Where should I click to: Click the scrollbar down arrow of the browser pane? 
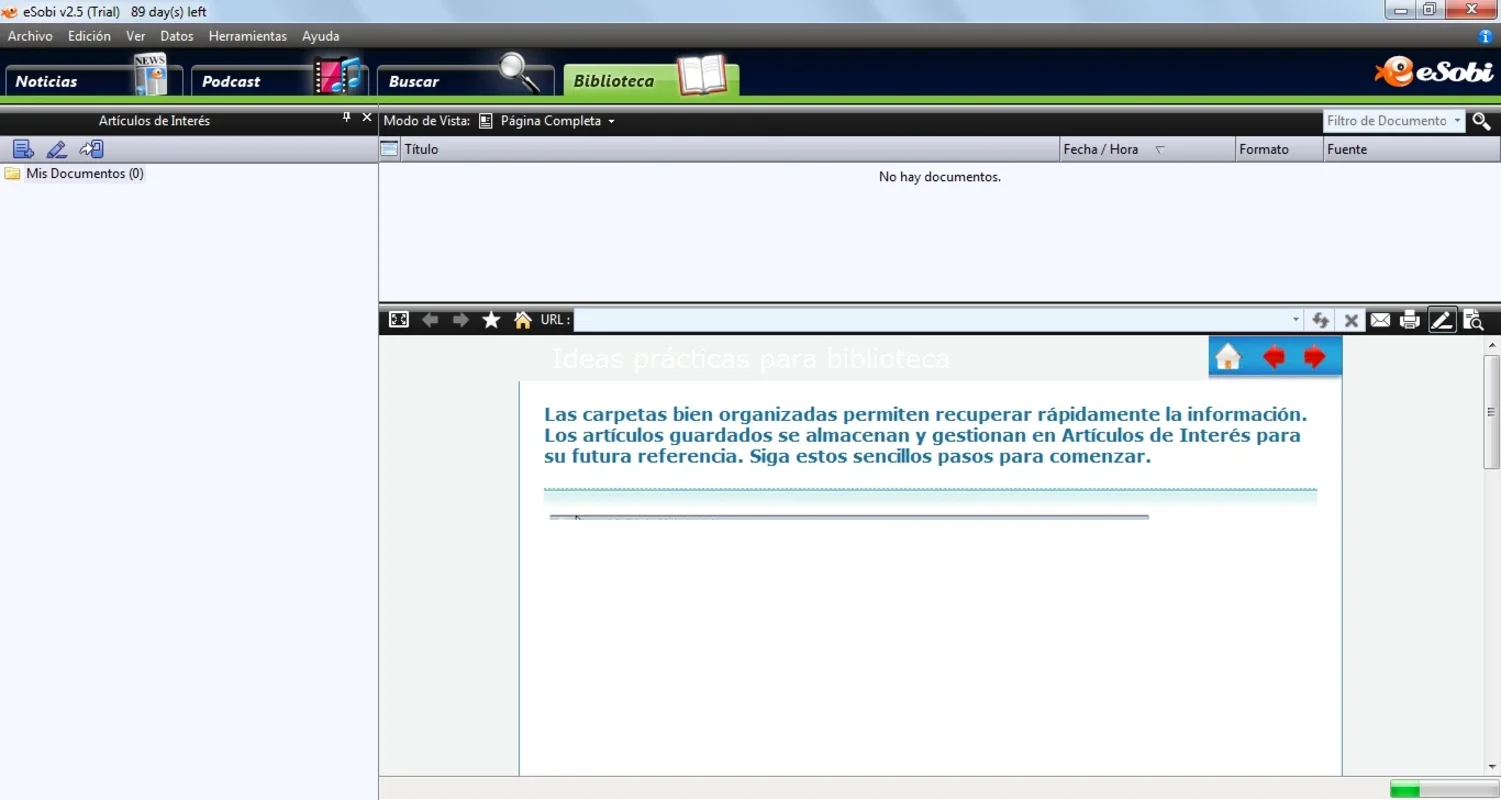tap(1492, 767)
